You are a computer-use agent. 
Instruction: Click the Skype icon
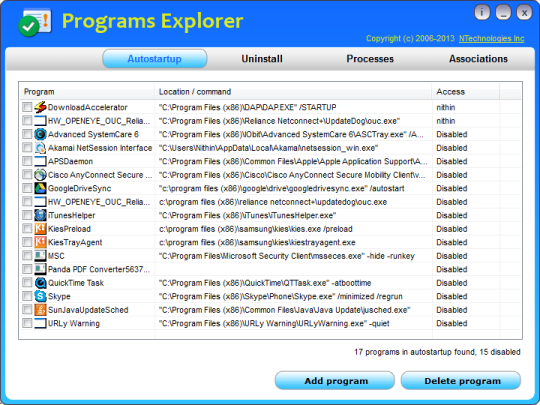40,296
